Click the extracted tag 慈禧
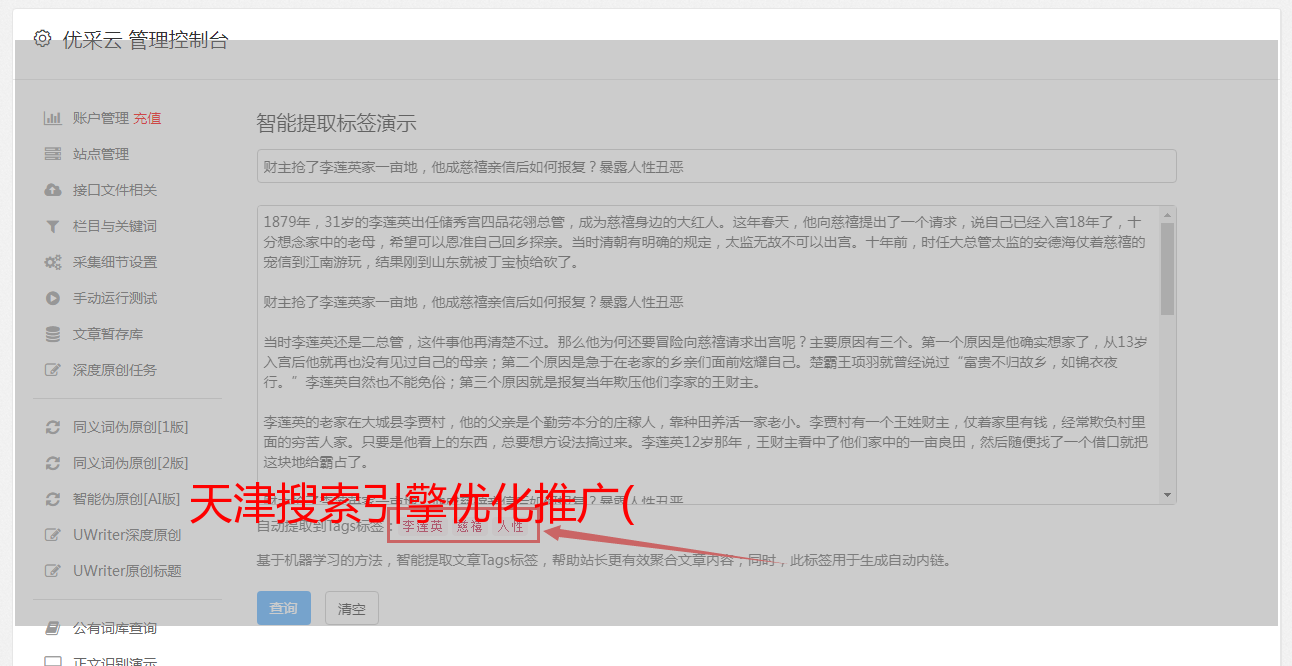The width and height of the screenshot is (1292, 666). point(470,526)
